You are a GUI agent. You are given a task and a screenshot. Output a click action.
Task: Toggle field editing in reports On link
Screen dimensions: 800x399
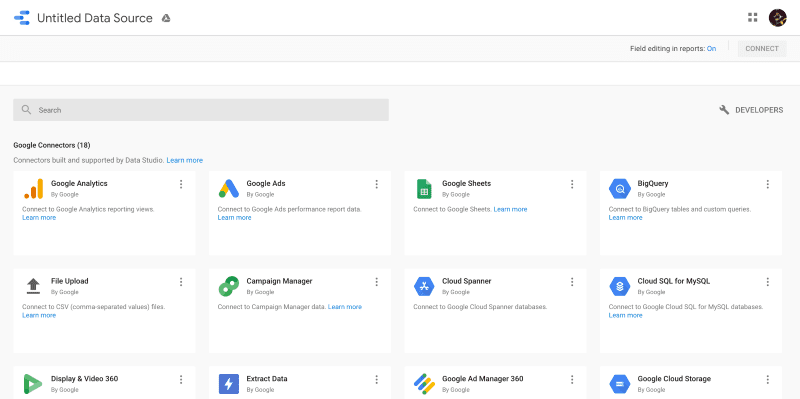tap(711, 48)
